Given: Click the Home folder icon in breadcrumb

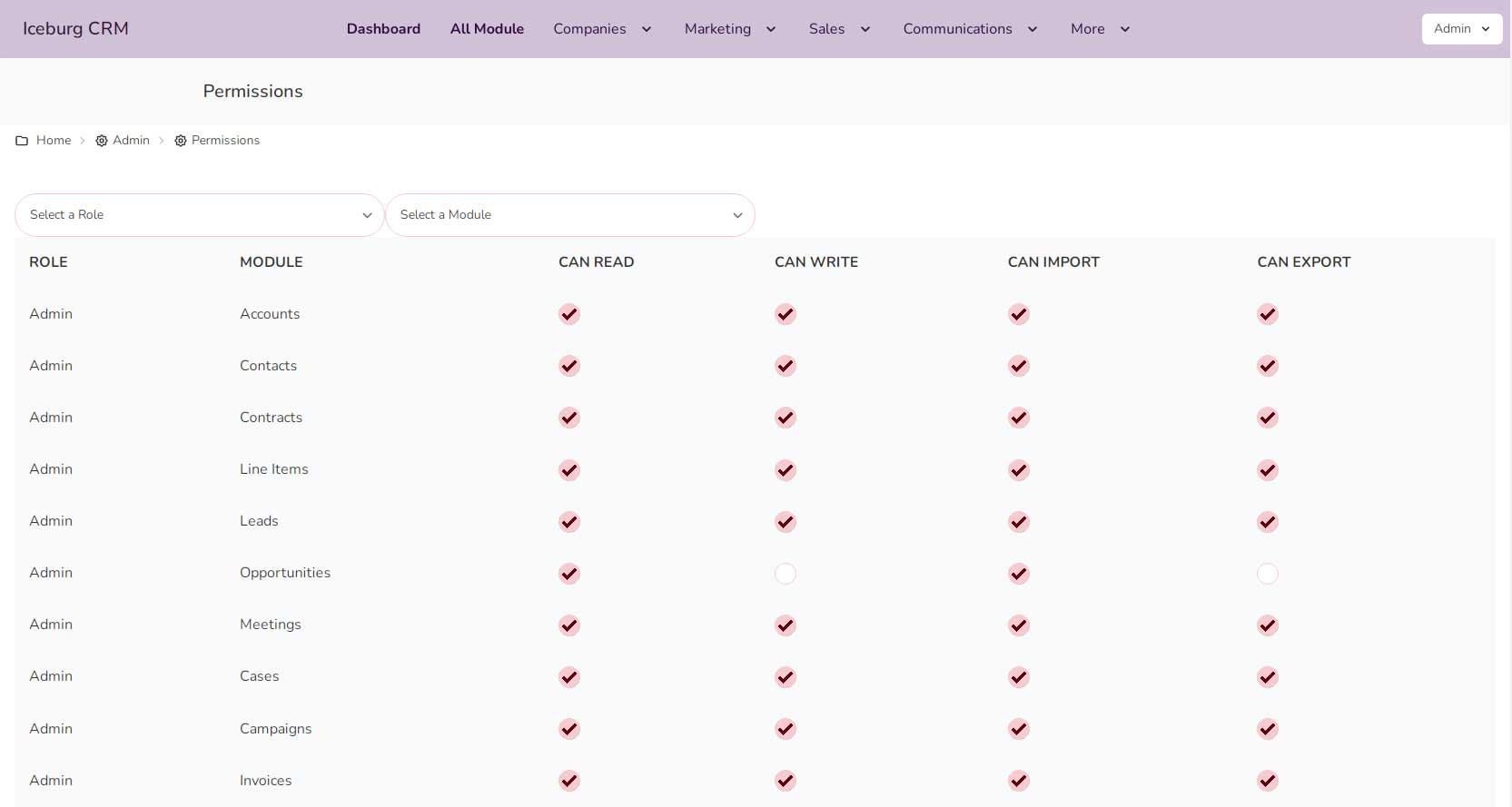Looking at the screenshot, I should point(22,141).
